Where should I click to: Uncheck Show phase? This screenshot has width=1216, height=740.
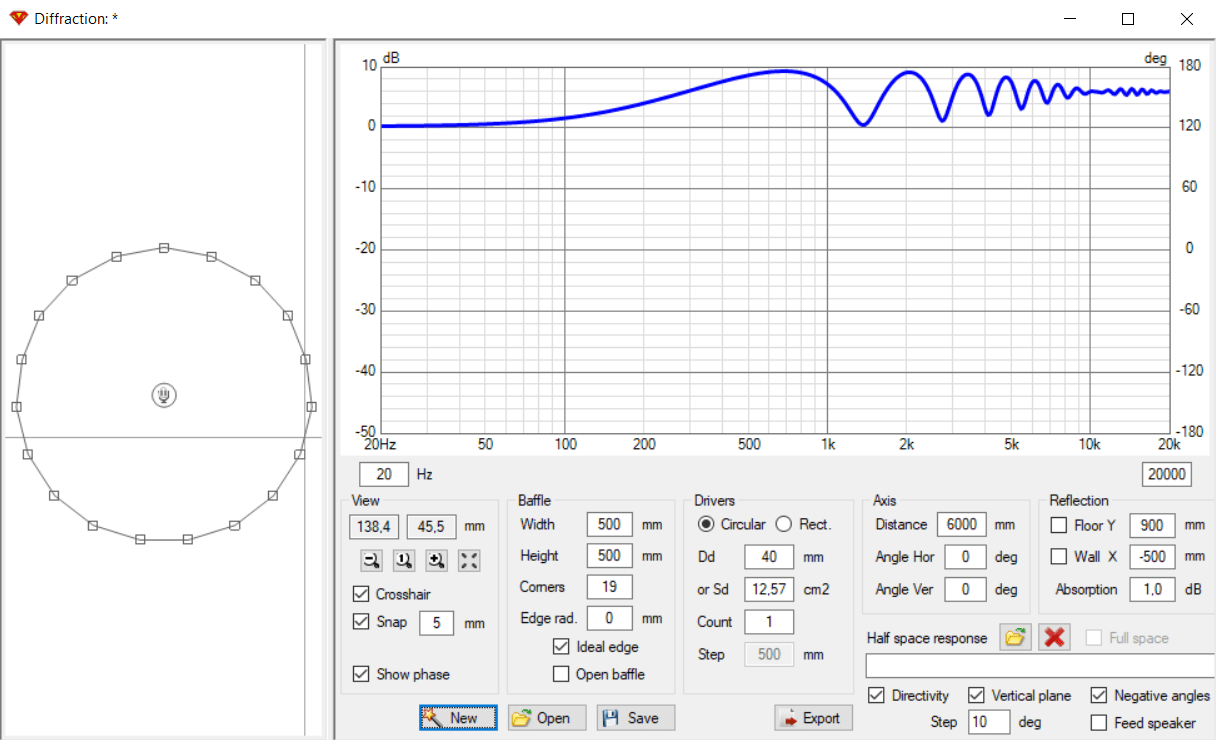361,674
